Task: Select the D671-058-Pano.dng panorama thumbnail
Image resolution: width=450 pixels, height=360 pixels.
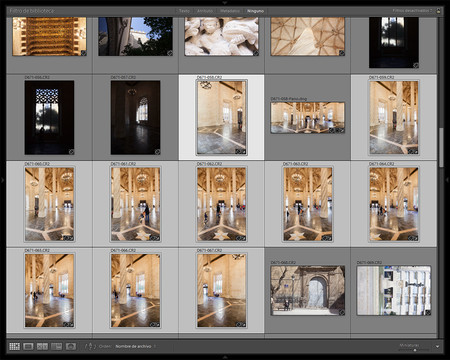Action: pyautogui.click(x=307, y=118)
